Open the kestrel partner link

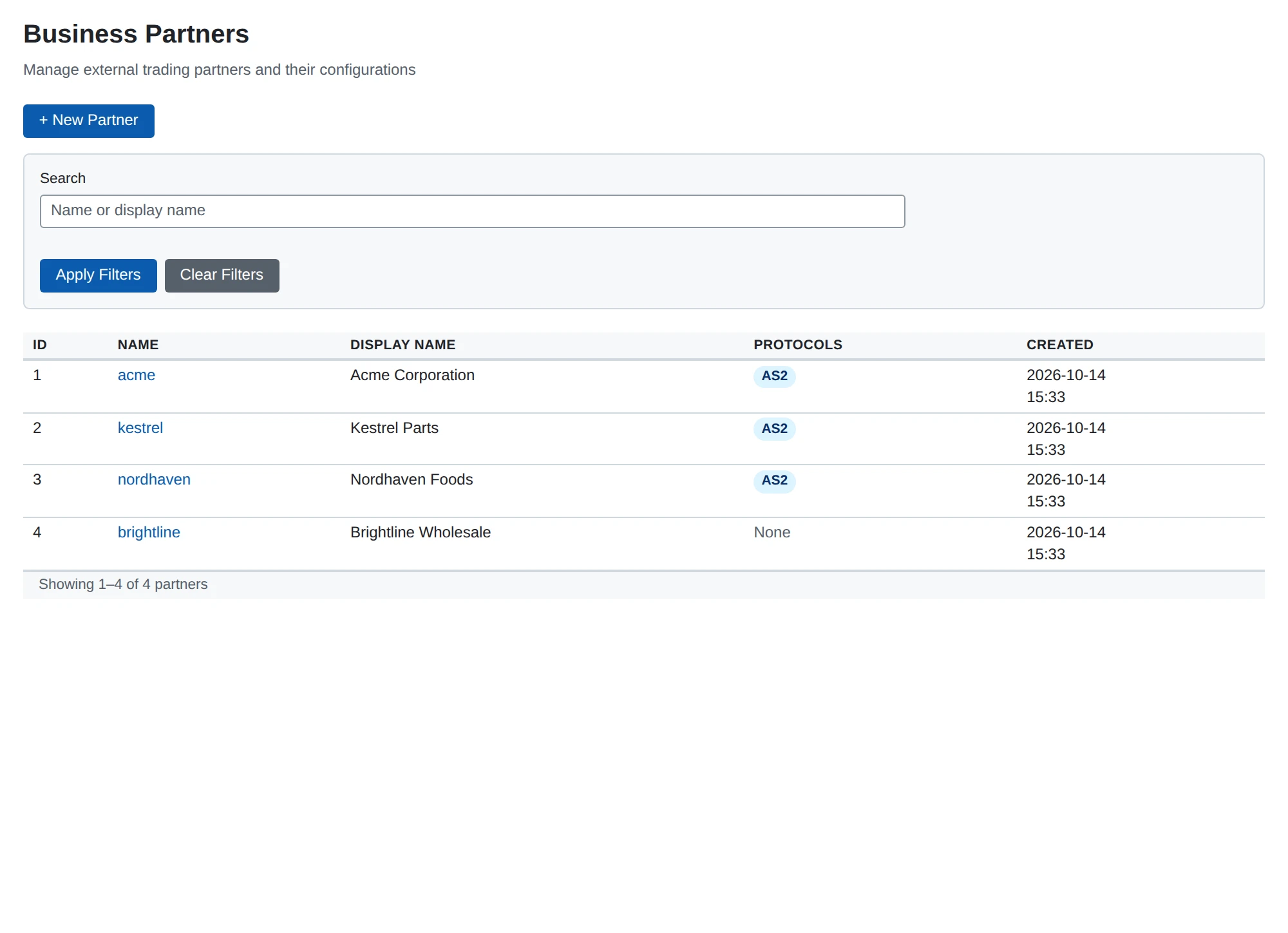pos(140,428)
